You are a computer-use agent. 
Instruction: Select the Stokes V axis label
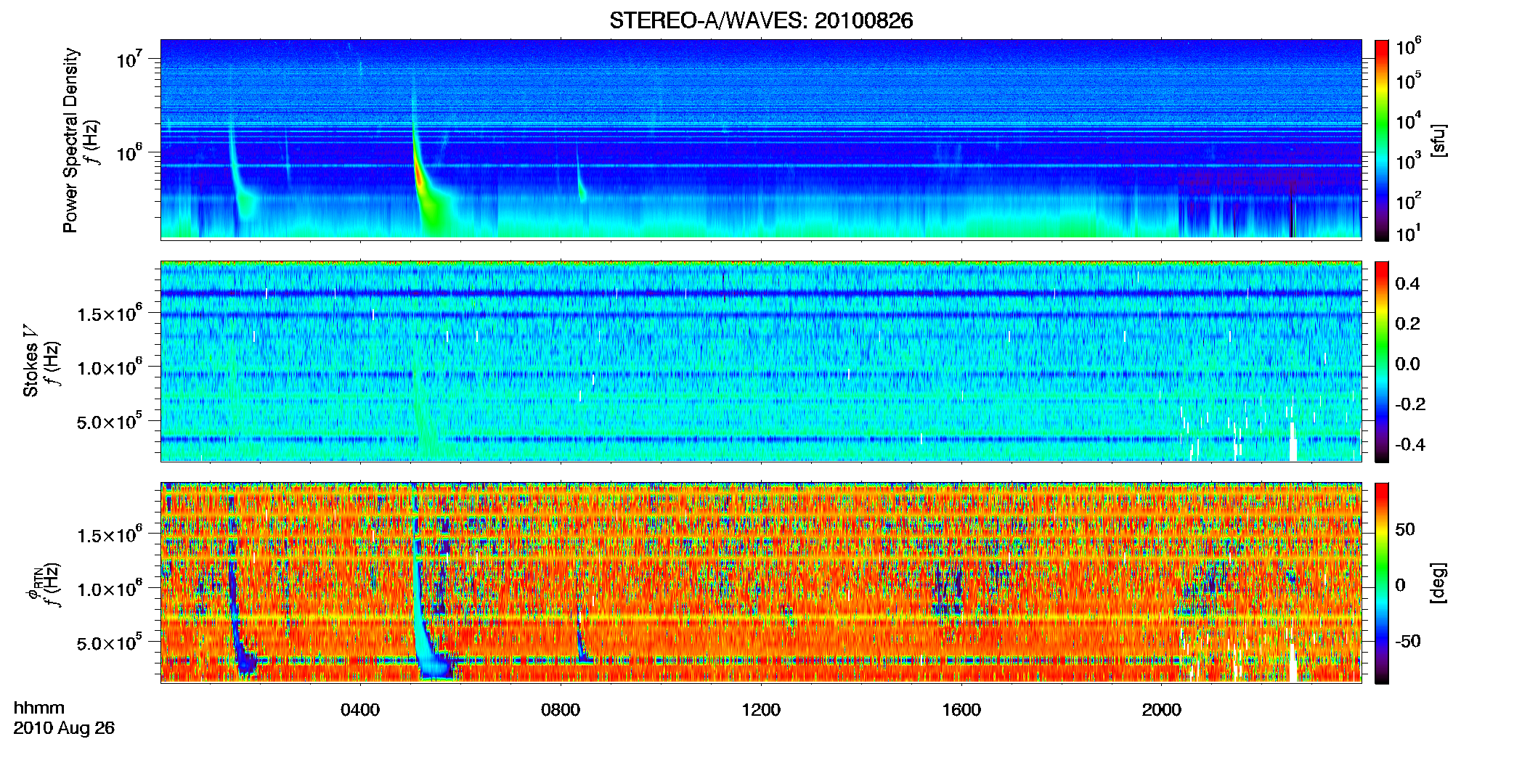(30, 362)
